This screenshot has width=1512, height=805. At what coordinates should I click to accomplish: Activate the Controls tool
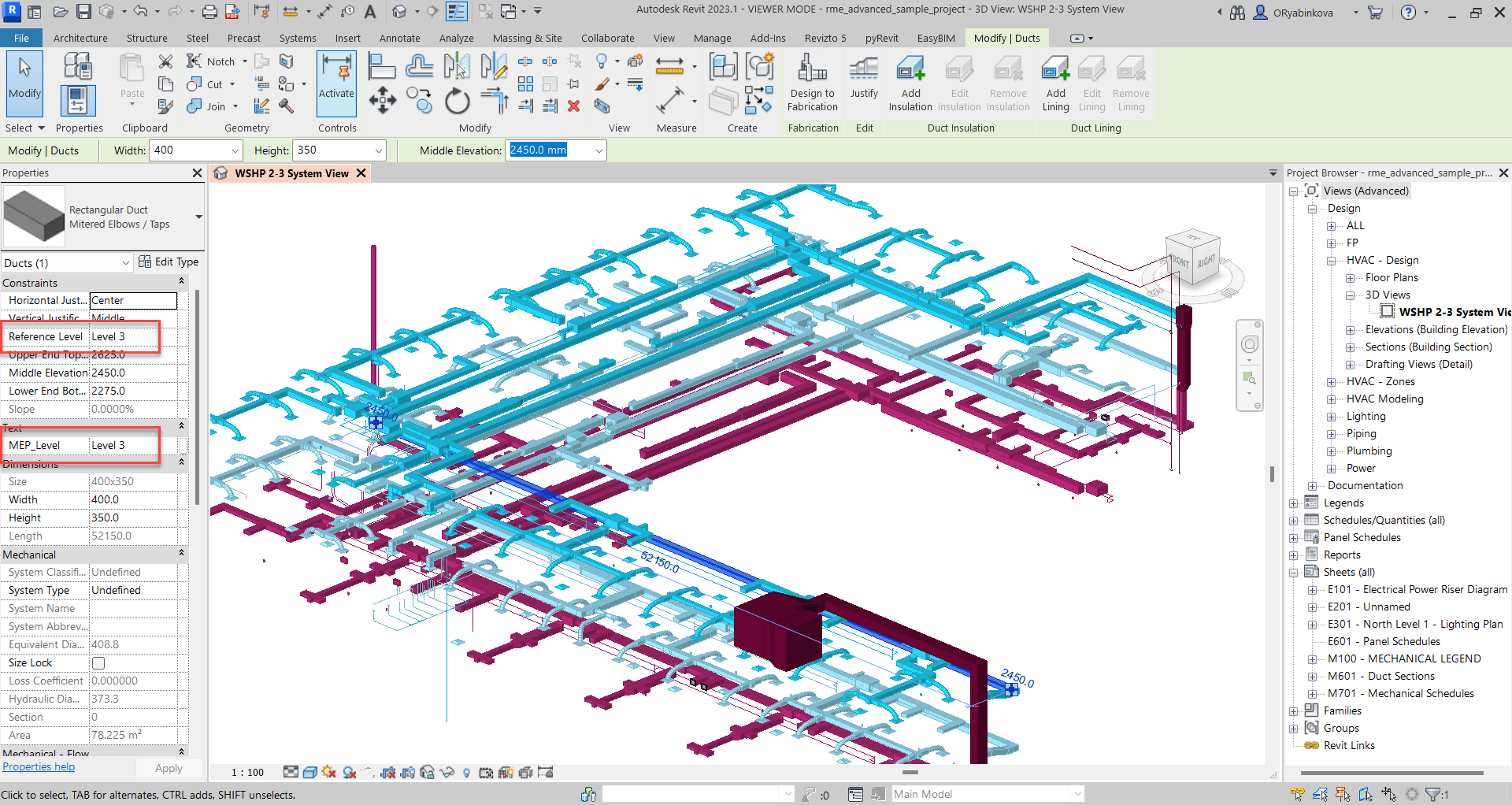click(x=336, y=79)
